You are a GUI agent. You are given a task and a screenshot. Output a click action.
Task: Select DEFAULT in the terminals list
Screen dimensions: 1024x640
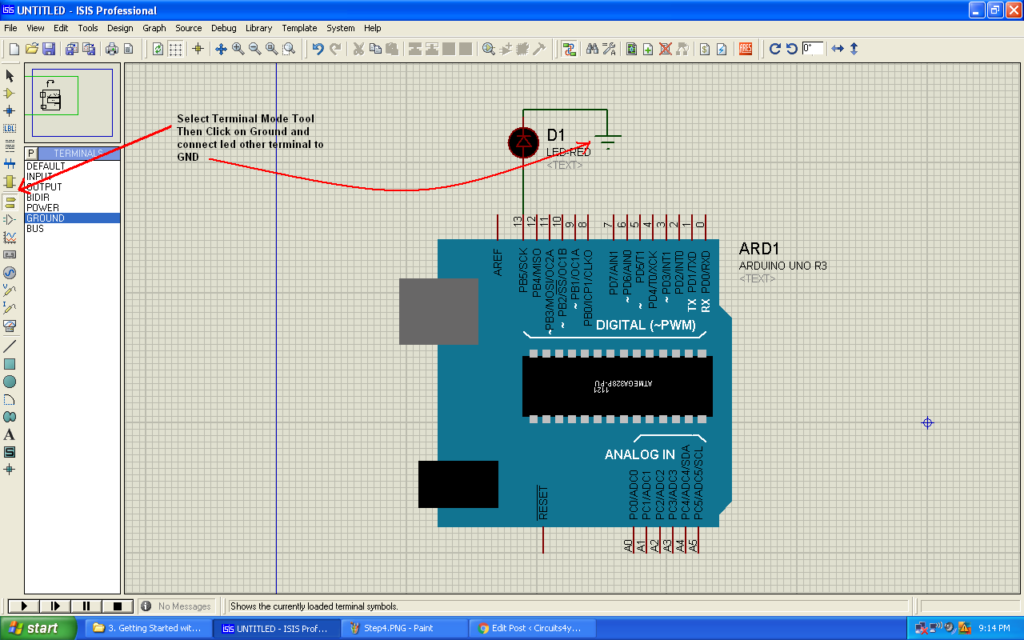(x=72, y=166)
